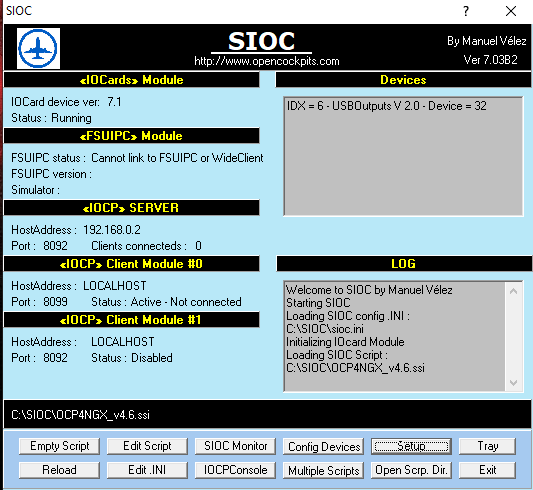Click the Empty Script button
Screen dimensions: 533x490
59,446
